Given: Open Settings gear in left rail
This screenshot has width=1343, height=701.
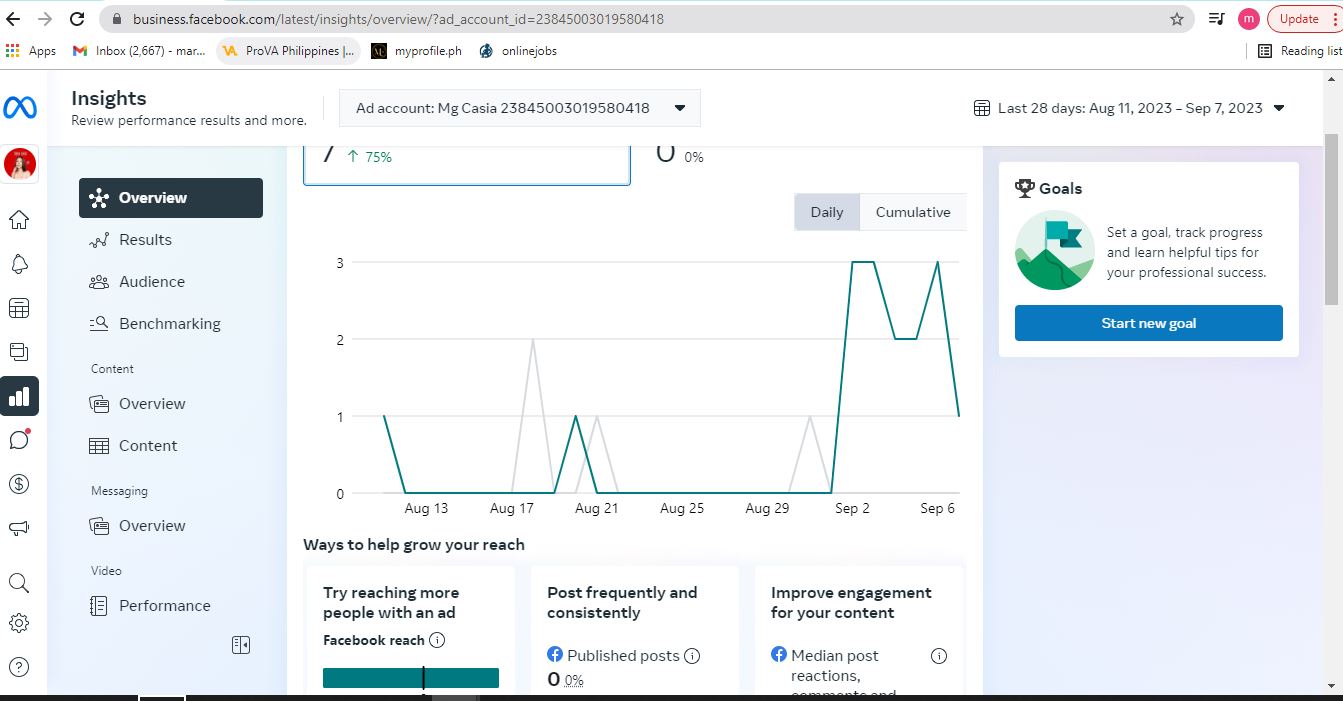Looking at the screenshot, I should tap(19, 623).
